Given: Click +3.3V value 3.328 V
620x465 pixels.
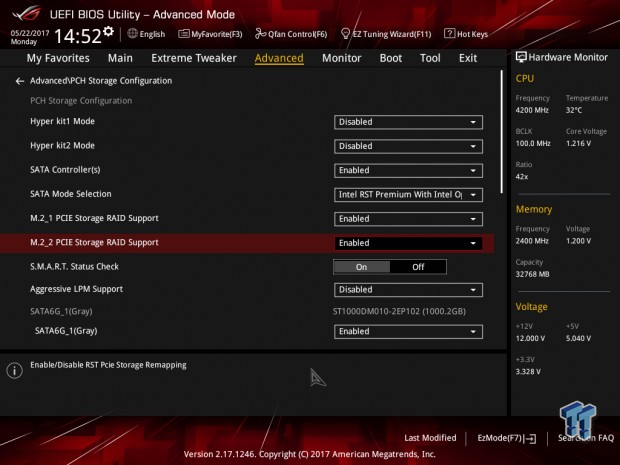Looking at the screenshot, I should [x=528, y=372].
